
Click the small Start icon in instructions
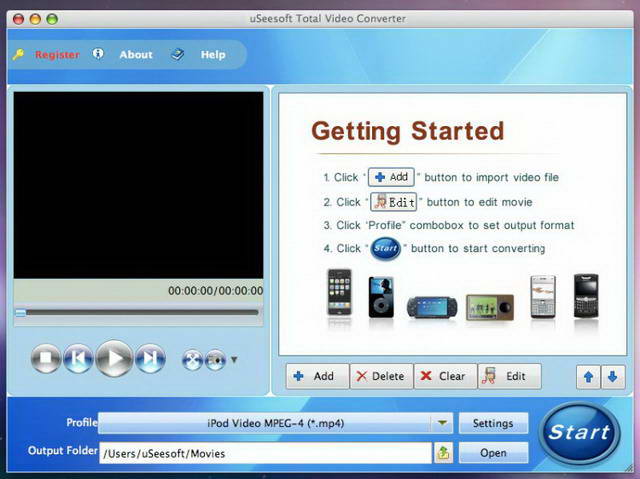(385, 248)
